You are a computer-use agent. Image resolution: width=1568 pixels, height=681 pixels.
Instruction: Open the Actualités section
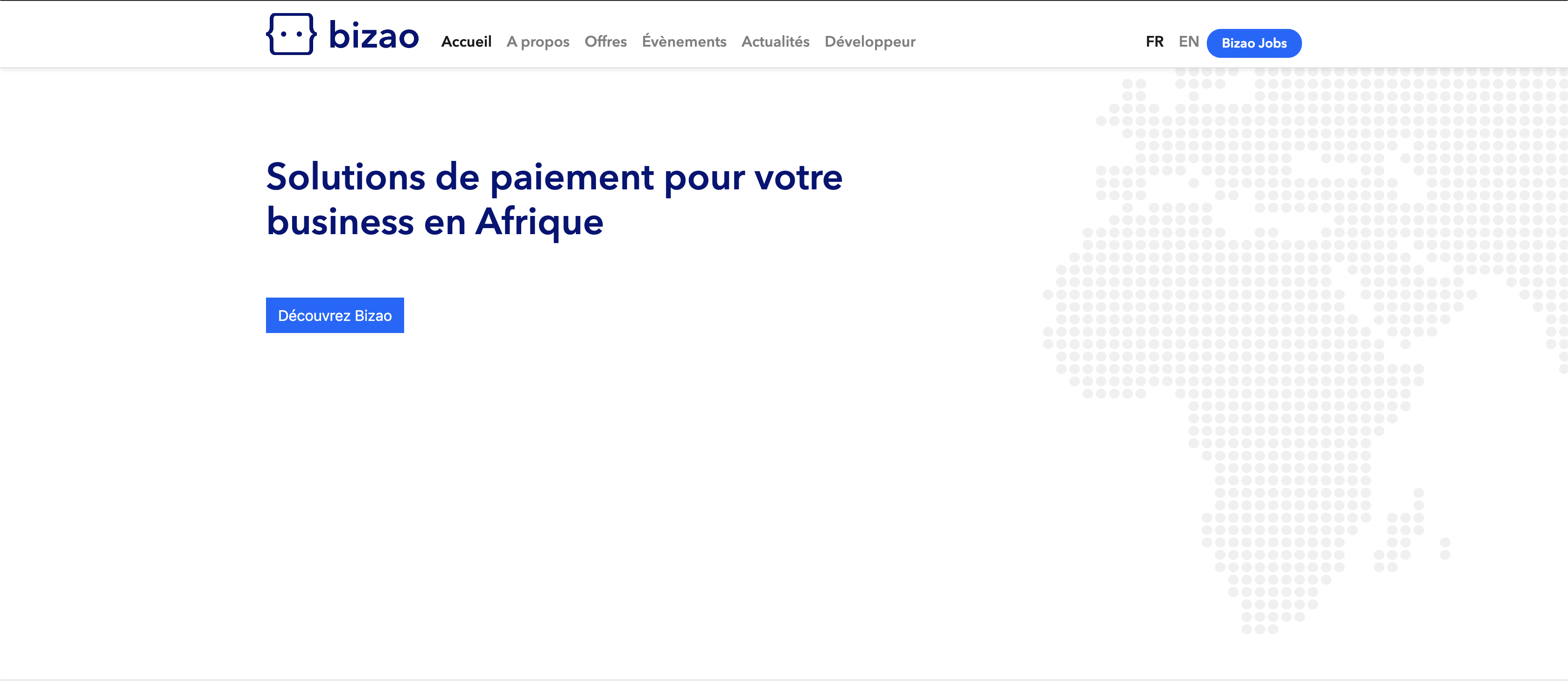tap(776, 42)
